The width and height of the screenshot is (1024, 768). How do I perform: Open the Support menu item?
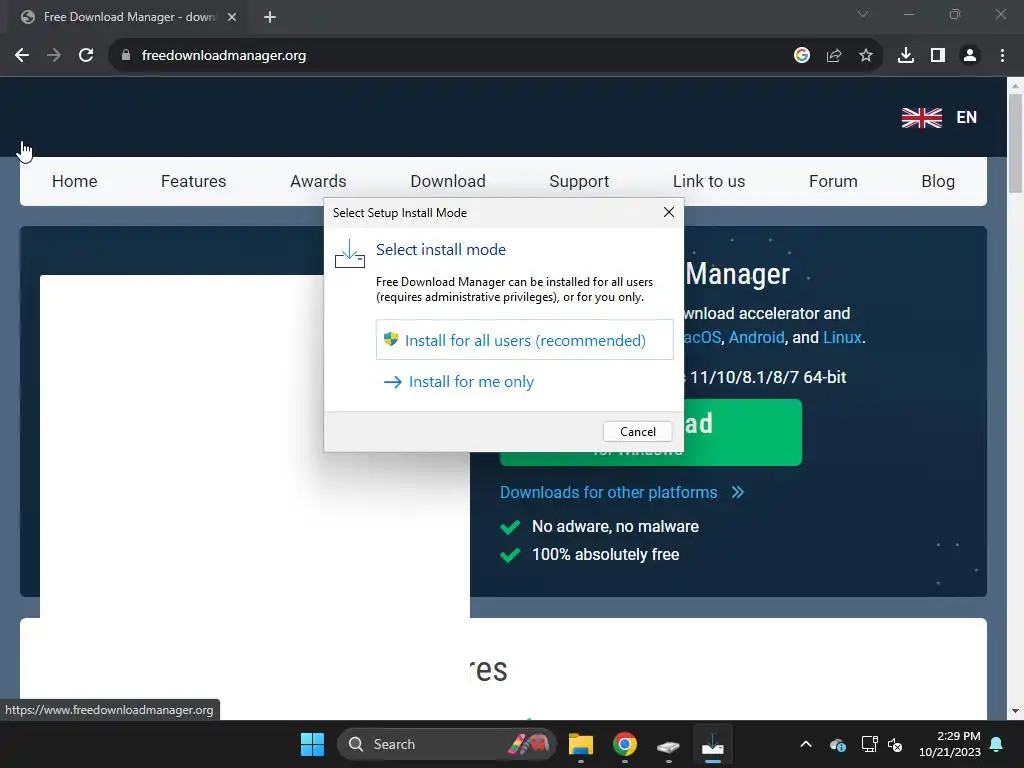(579, 182)
